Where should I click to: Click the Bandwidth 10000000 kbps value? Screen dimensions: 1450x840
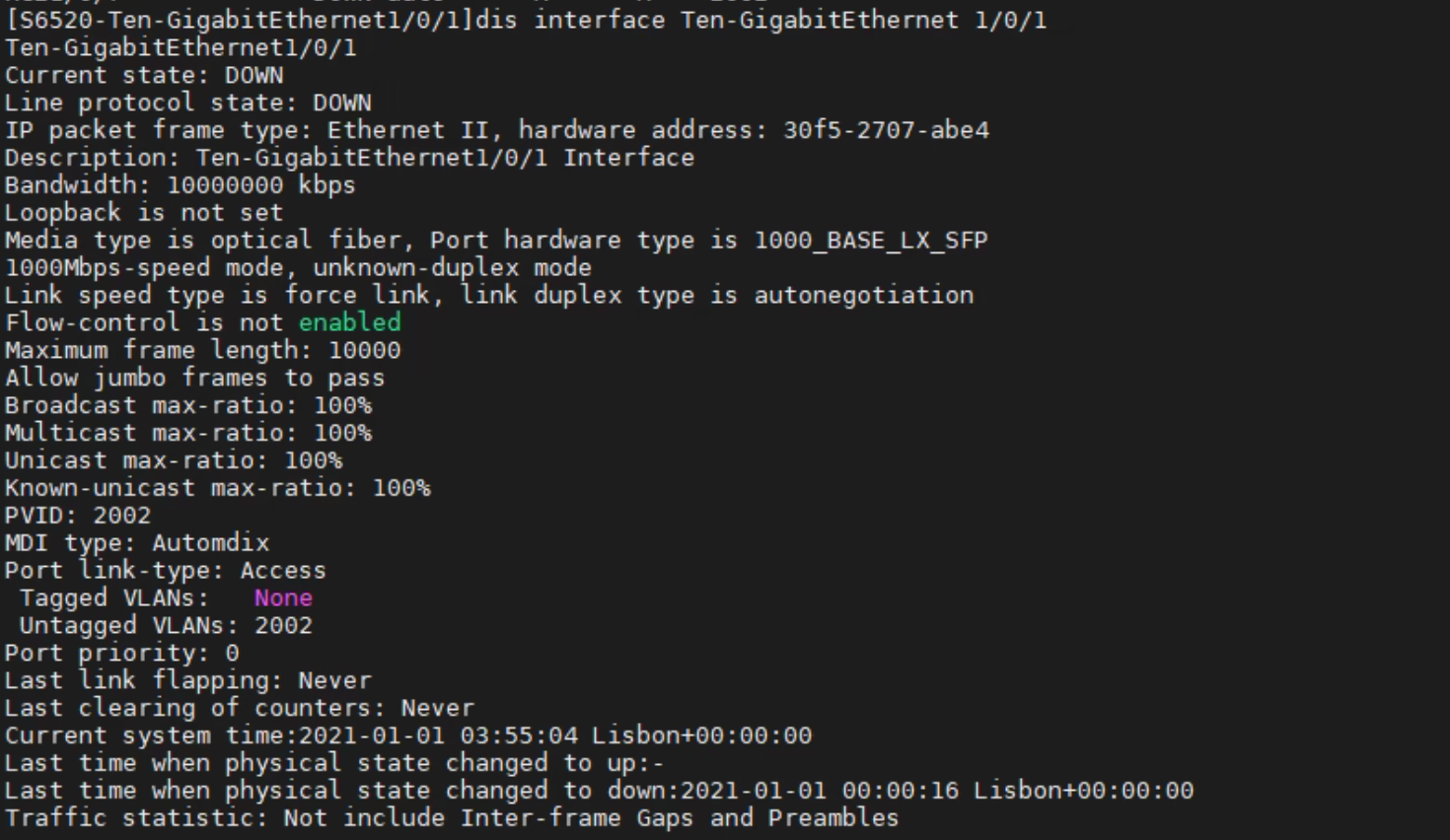coord(260,185)
